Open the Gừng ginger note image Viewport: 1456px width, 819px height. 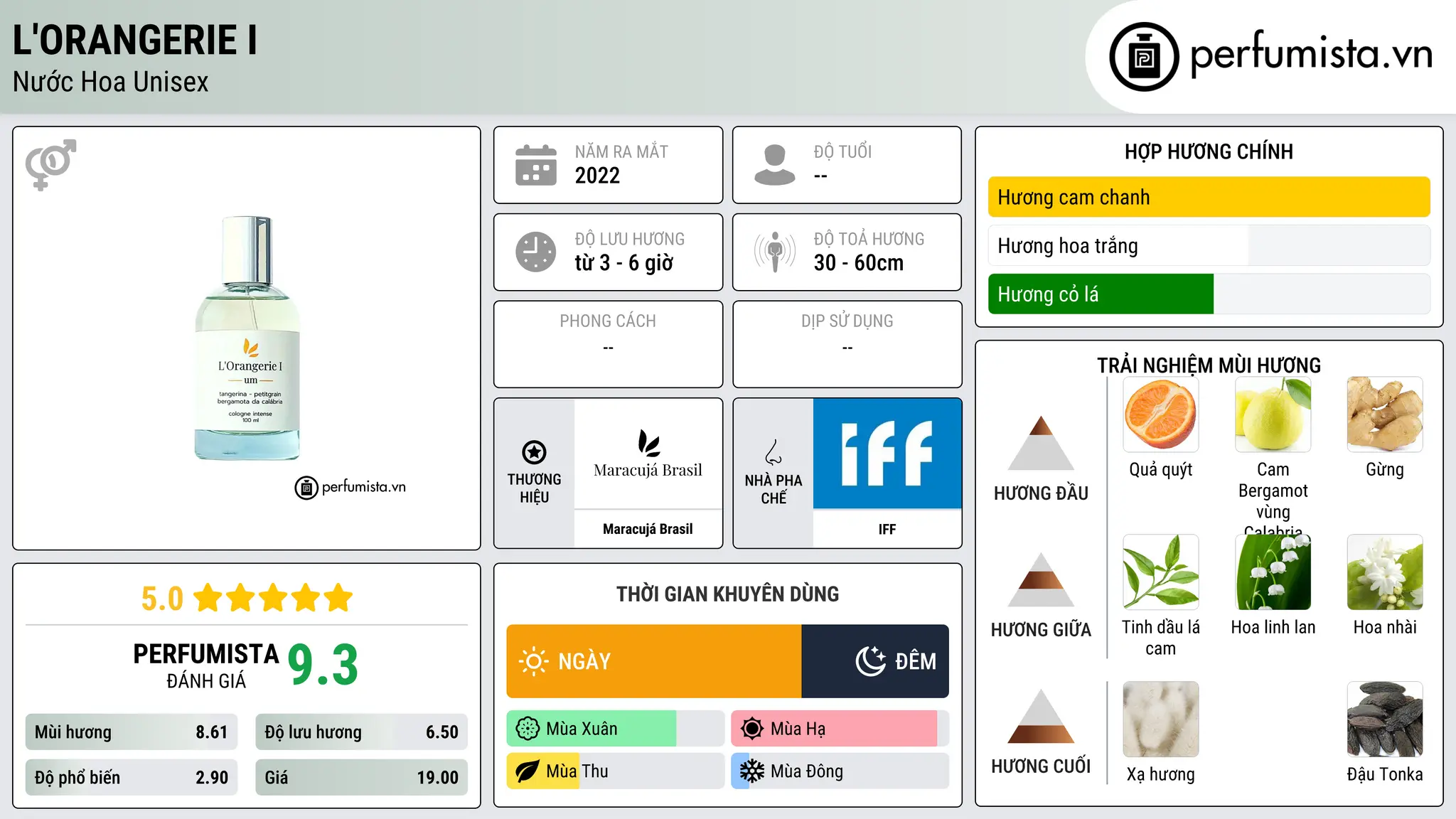tap(1385, 414)
